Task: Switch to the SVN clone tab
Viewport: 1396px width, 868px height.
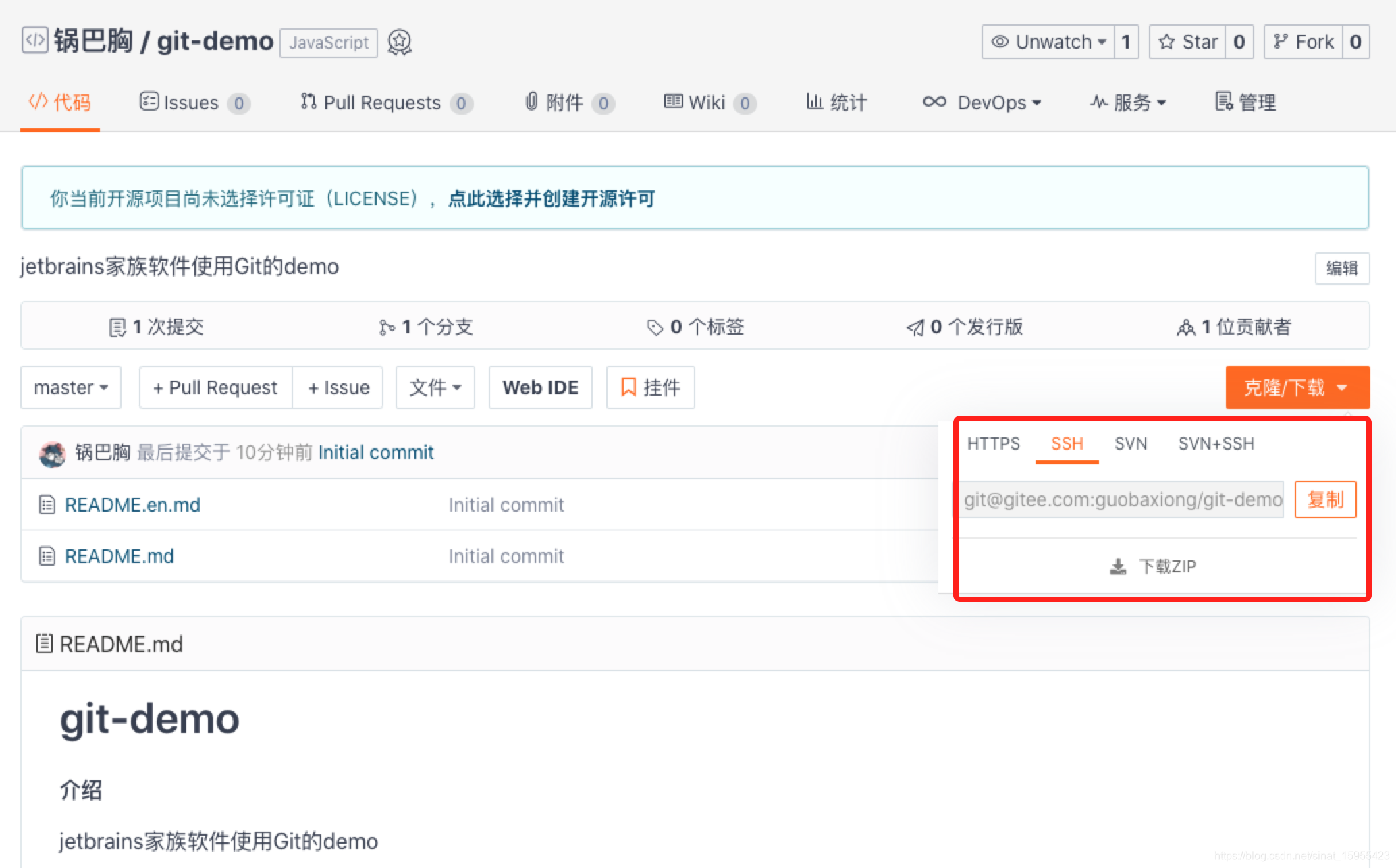Action: (1131, 443)
